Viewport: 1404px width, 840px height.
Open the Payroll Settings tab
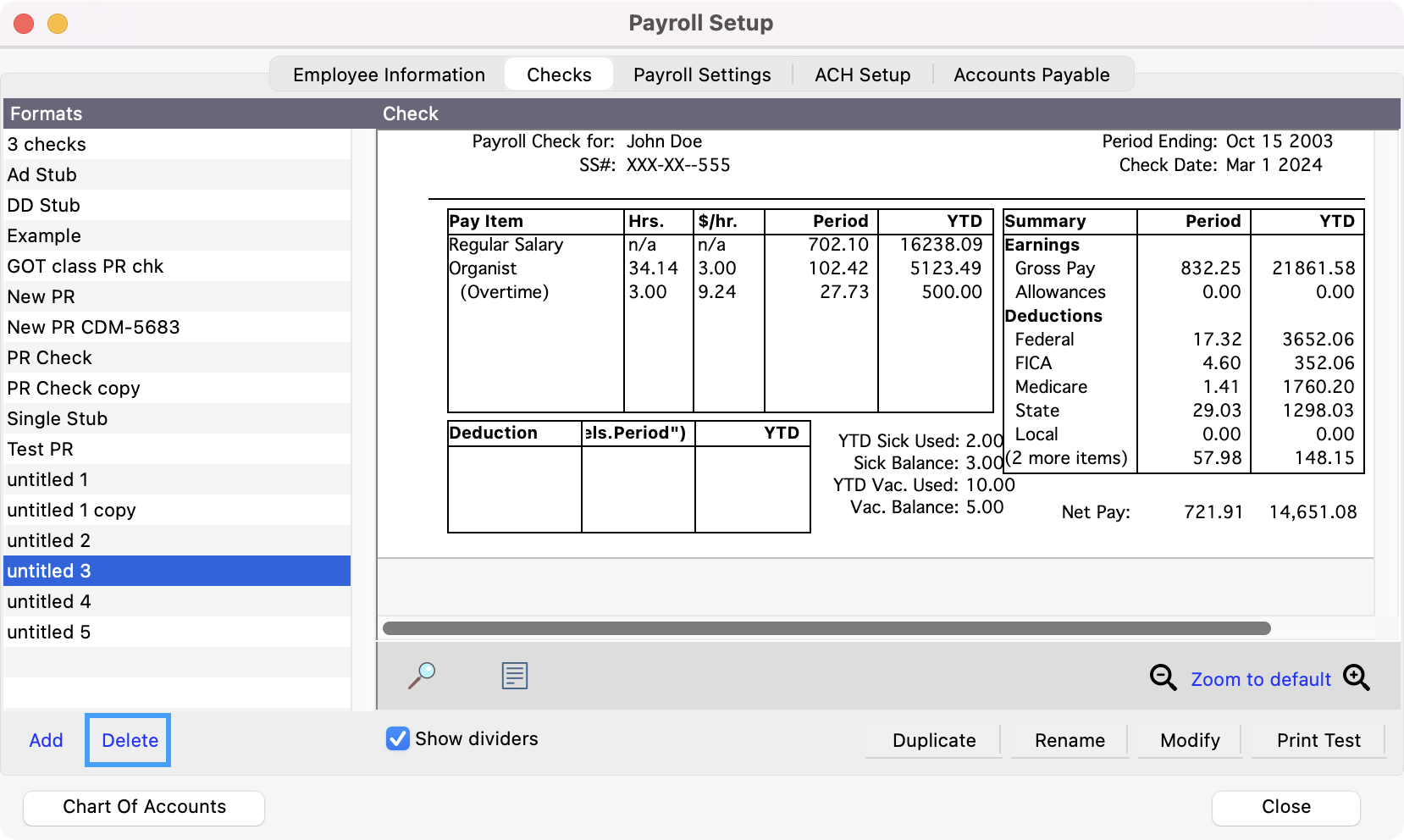click(701, 75)
